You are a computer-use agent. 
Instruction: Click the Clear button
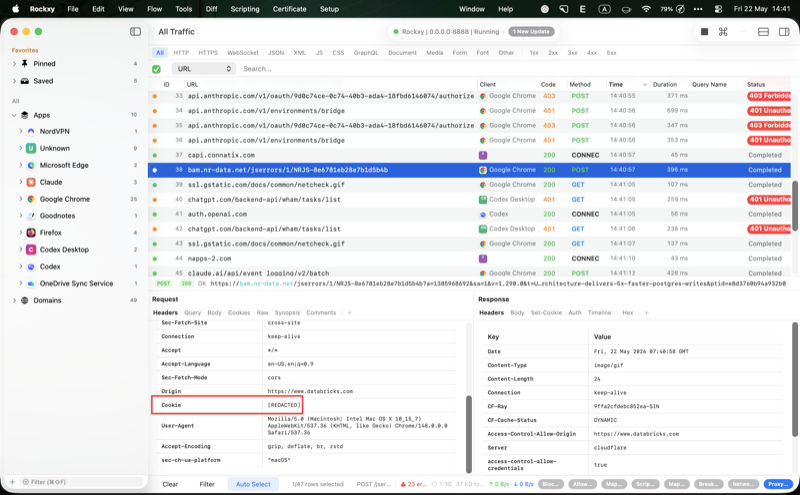point(170,484)
